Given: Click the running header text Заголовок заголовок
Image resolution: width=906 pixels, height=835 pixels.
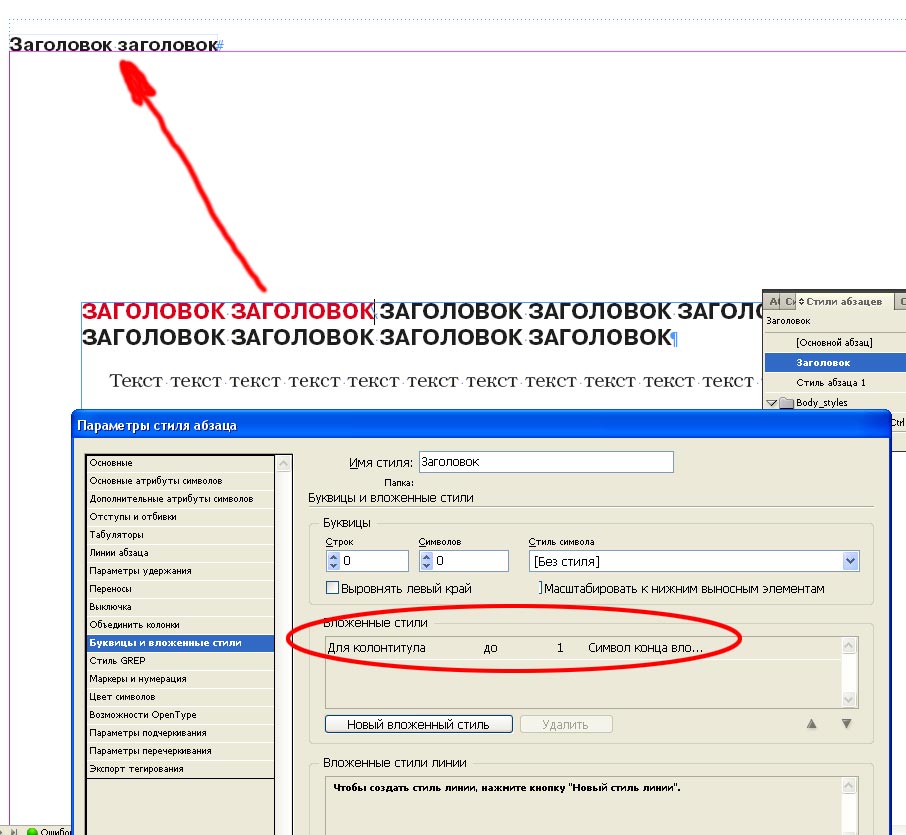Looking at the screenshot, I should pos(113,44).
